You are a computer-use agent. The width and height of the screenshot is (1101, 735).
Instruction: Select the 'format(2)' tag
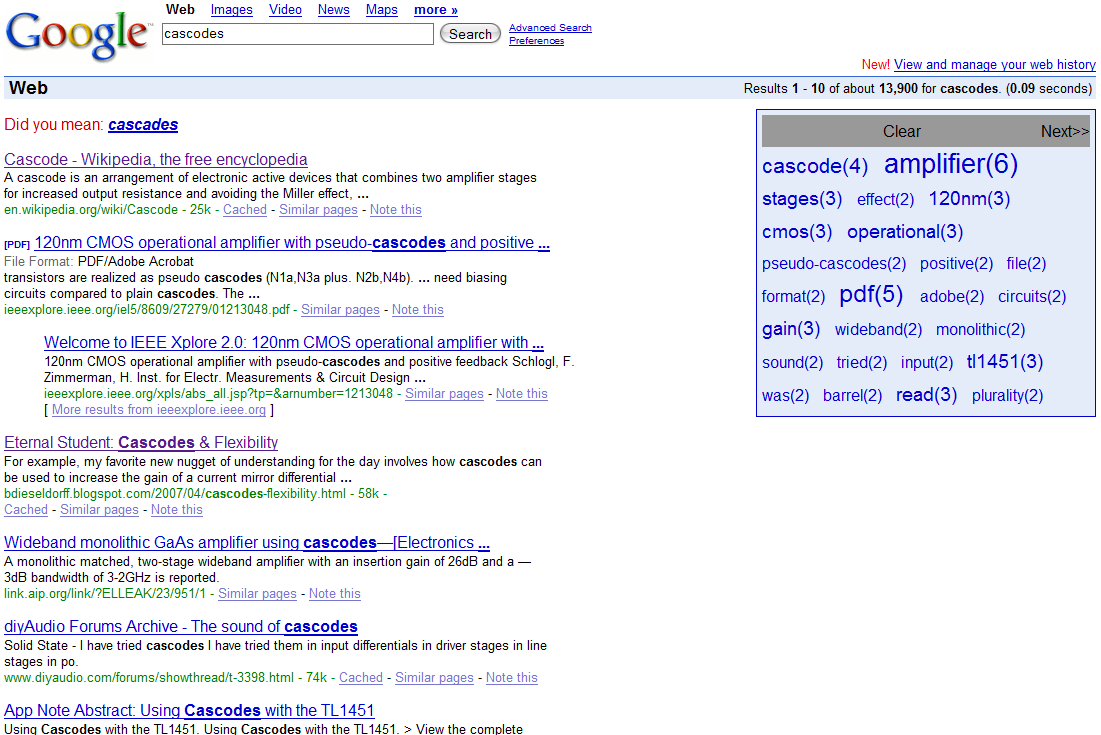[793, 297]
